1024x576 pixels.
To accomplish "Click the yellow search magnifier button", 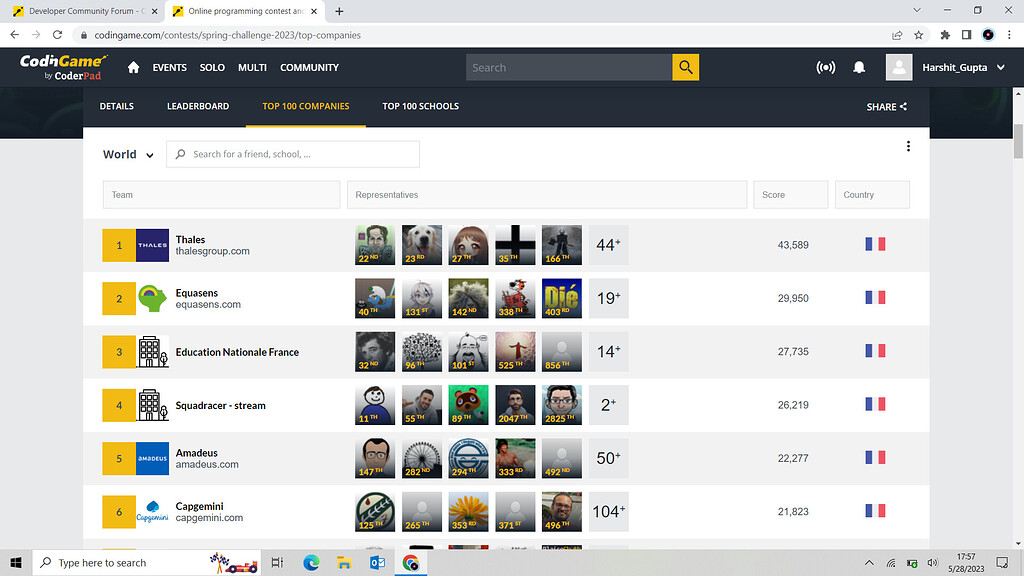I will (x=685, y=67).
